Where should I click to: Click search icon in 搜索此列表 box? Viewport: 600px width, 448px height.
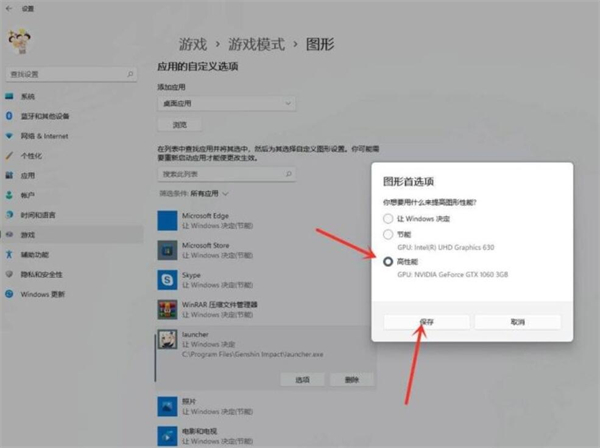coord(289,174)
